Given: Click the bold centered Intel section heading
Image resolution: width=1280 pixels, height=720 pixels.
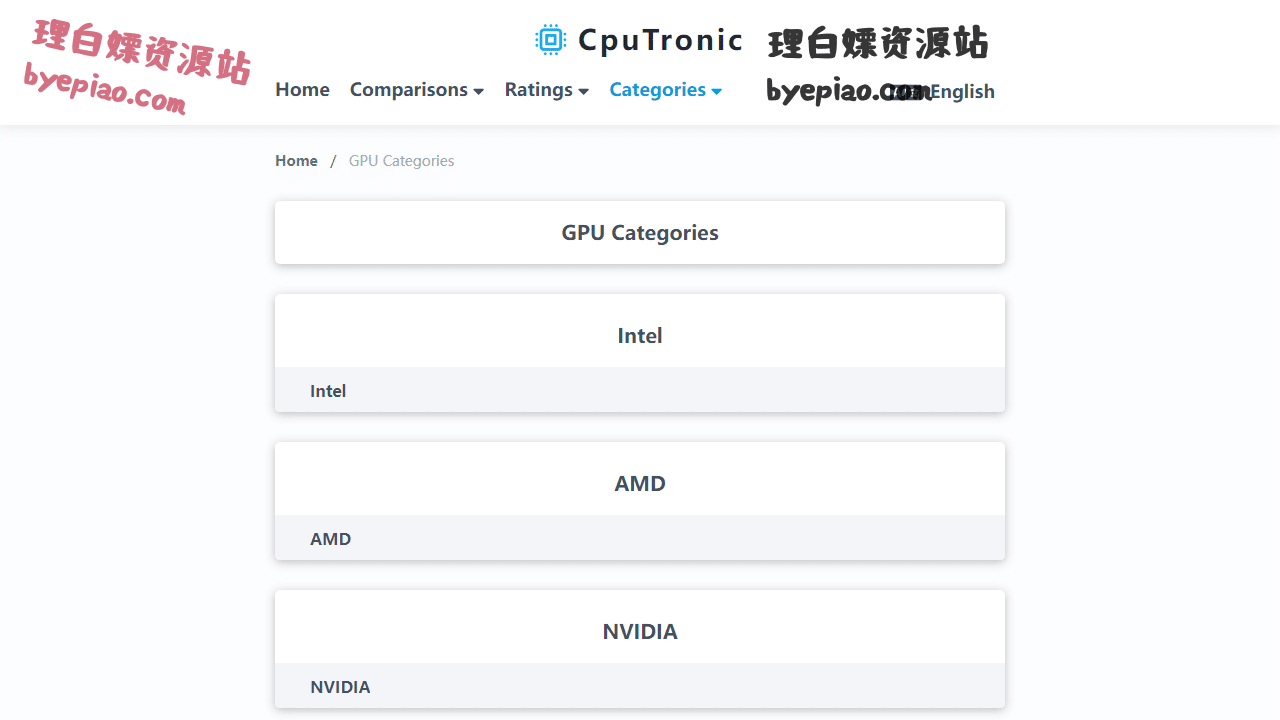Looking at the screenshot, I should (640, 335).
